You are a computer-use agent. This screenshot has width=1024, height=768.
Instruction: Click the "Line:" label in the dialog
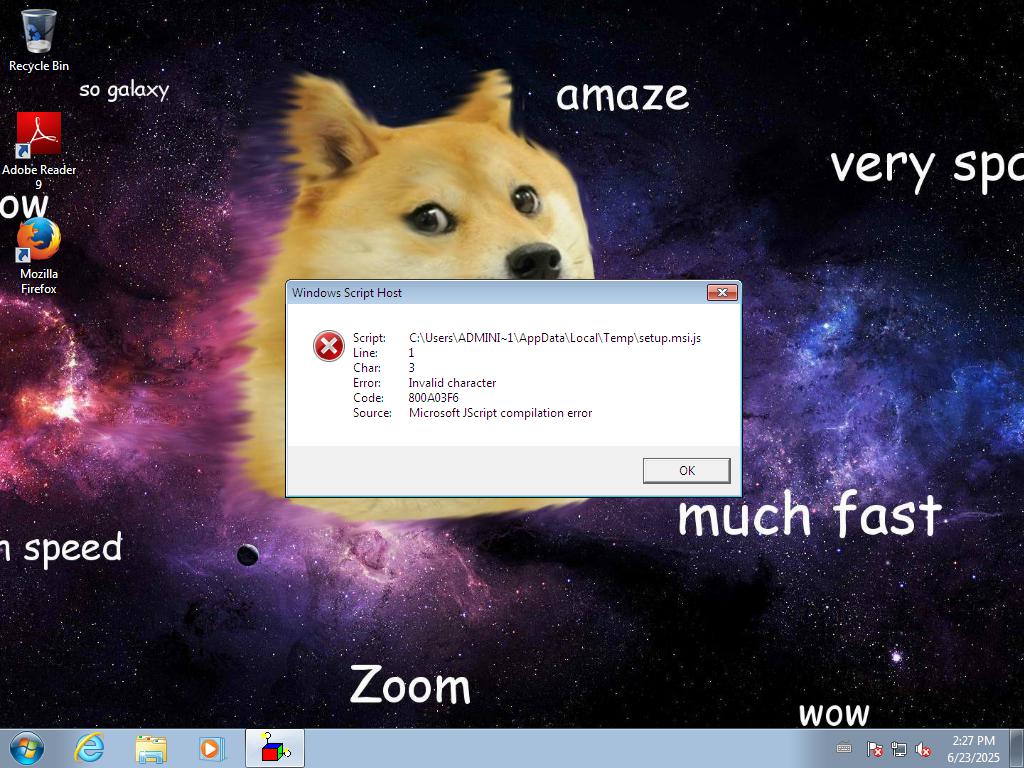365,353
